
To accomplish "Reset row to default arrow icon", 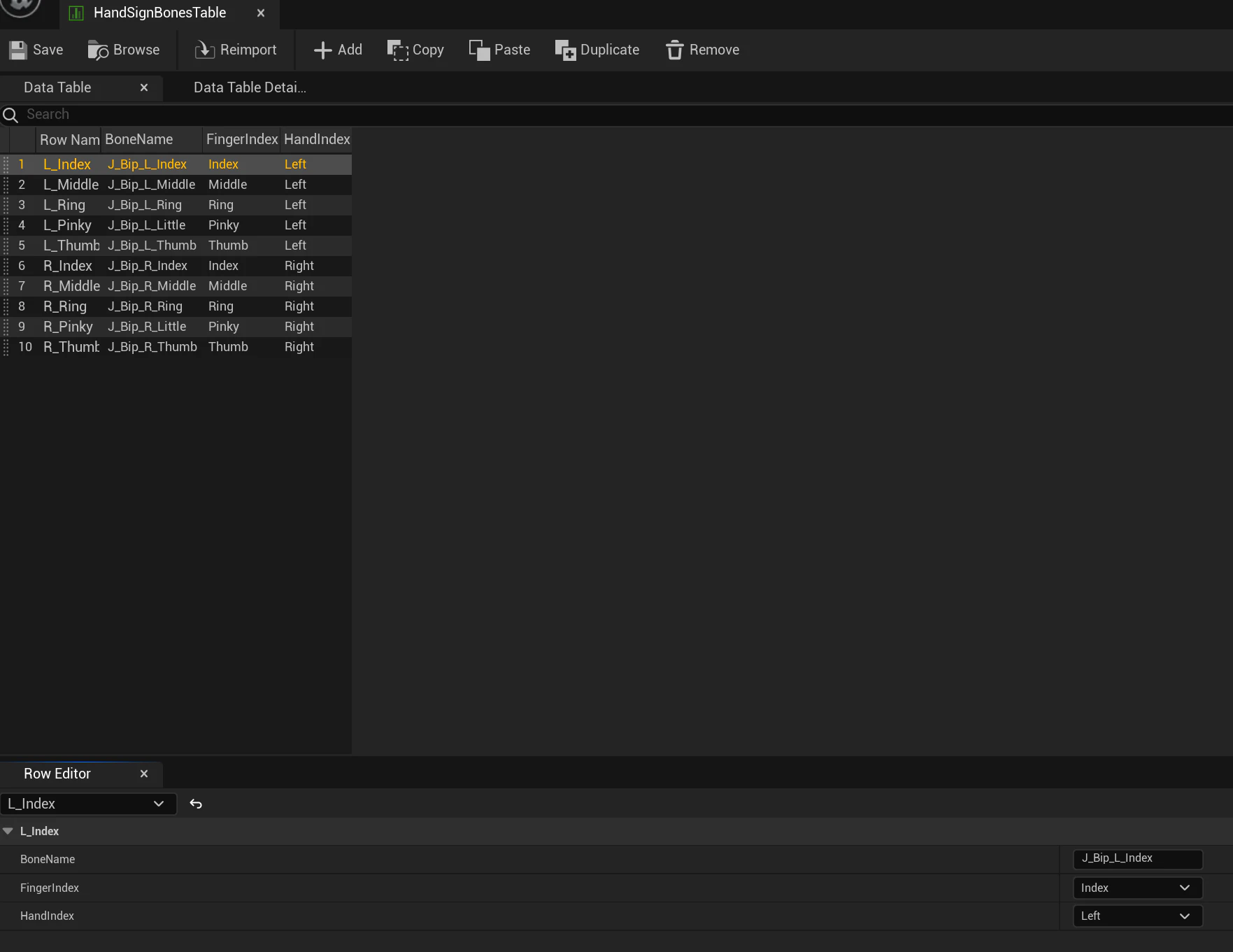I will (196, 804).
